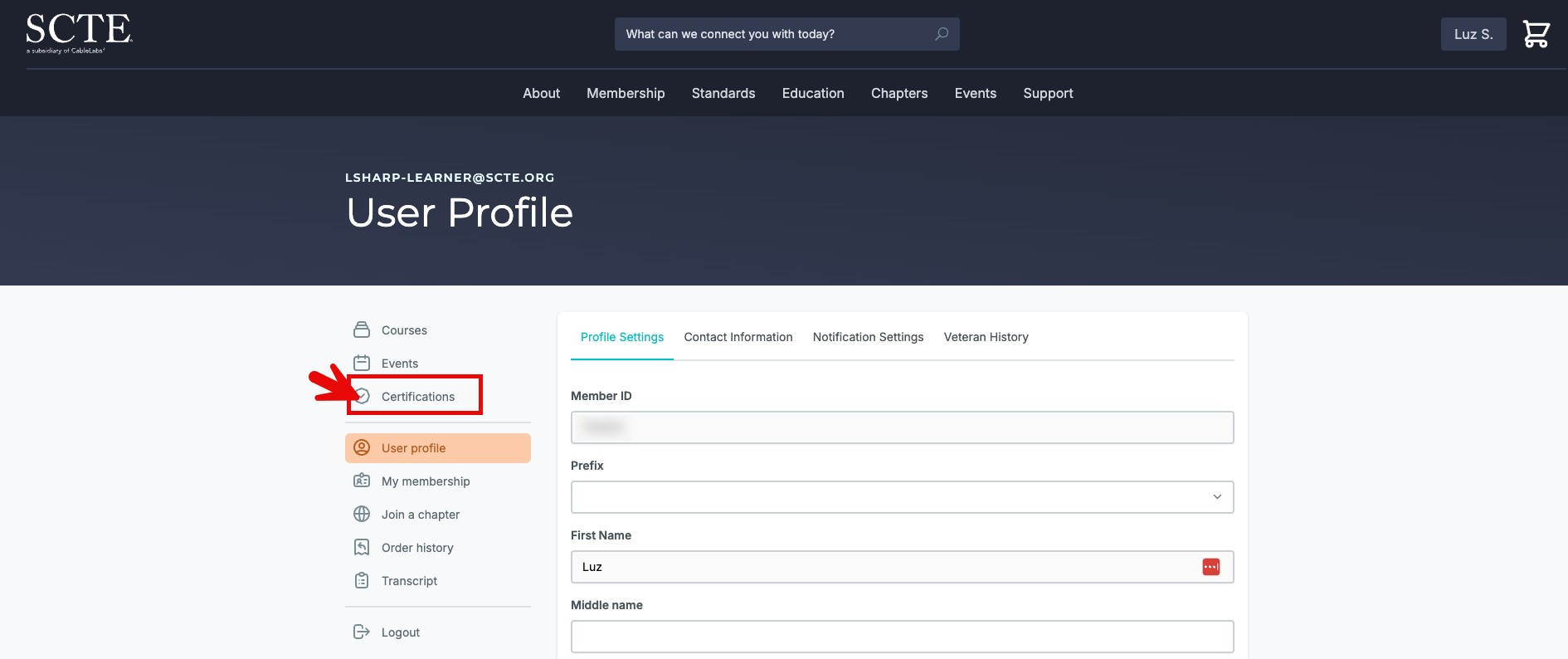
Task: Open the Education navigation menu
Action: tap(812, 94)
